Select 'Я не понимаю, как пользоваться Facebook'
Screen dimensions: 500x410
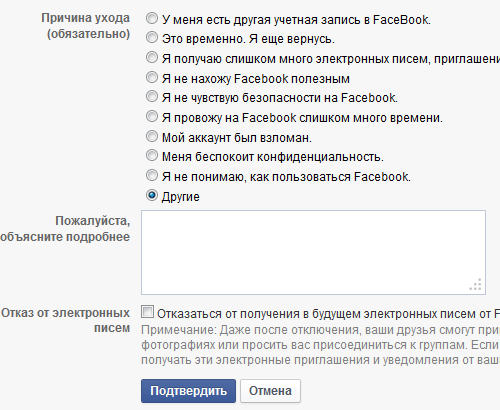coord(152,175)
